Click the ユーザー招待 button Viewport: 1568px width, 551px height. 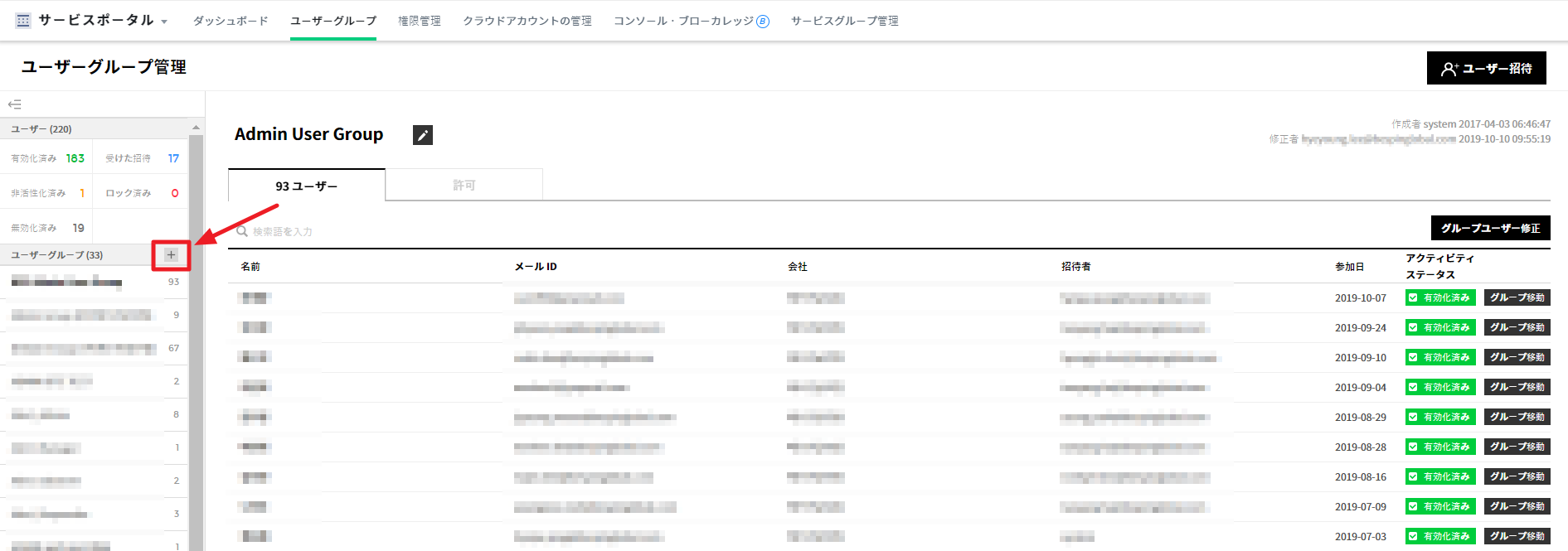pos(1486,68)
